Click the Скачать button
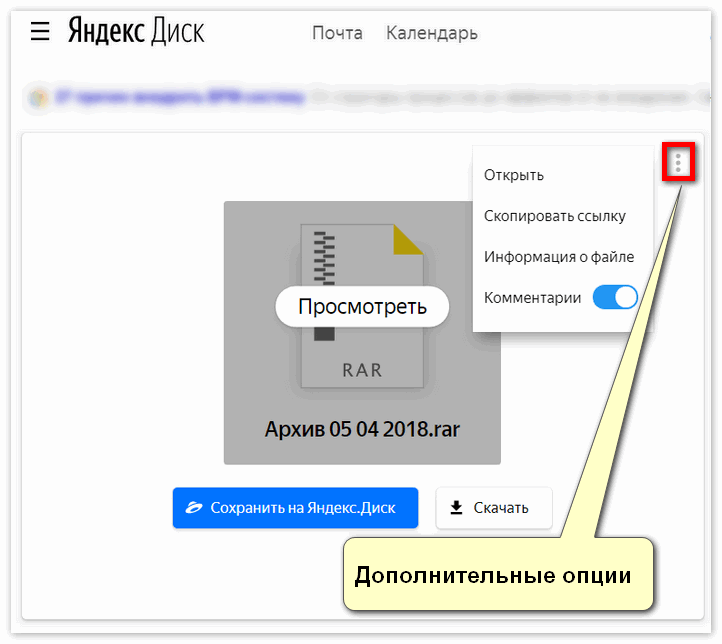Screen dimensions: 722x644 [494, 508]
